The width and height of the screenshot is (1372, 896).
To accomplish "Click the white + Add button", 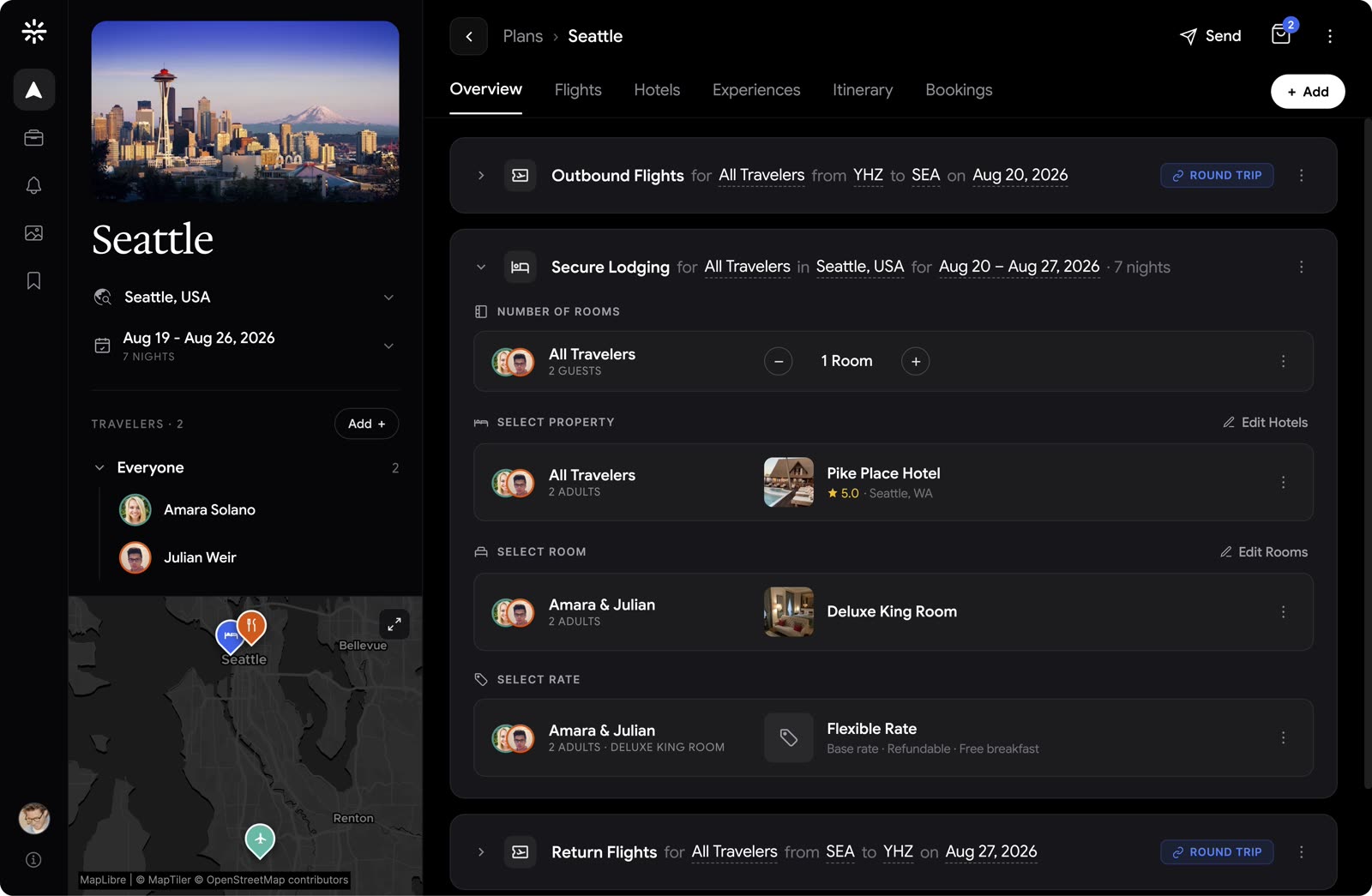I will pos(1308,92).
